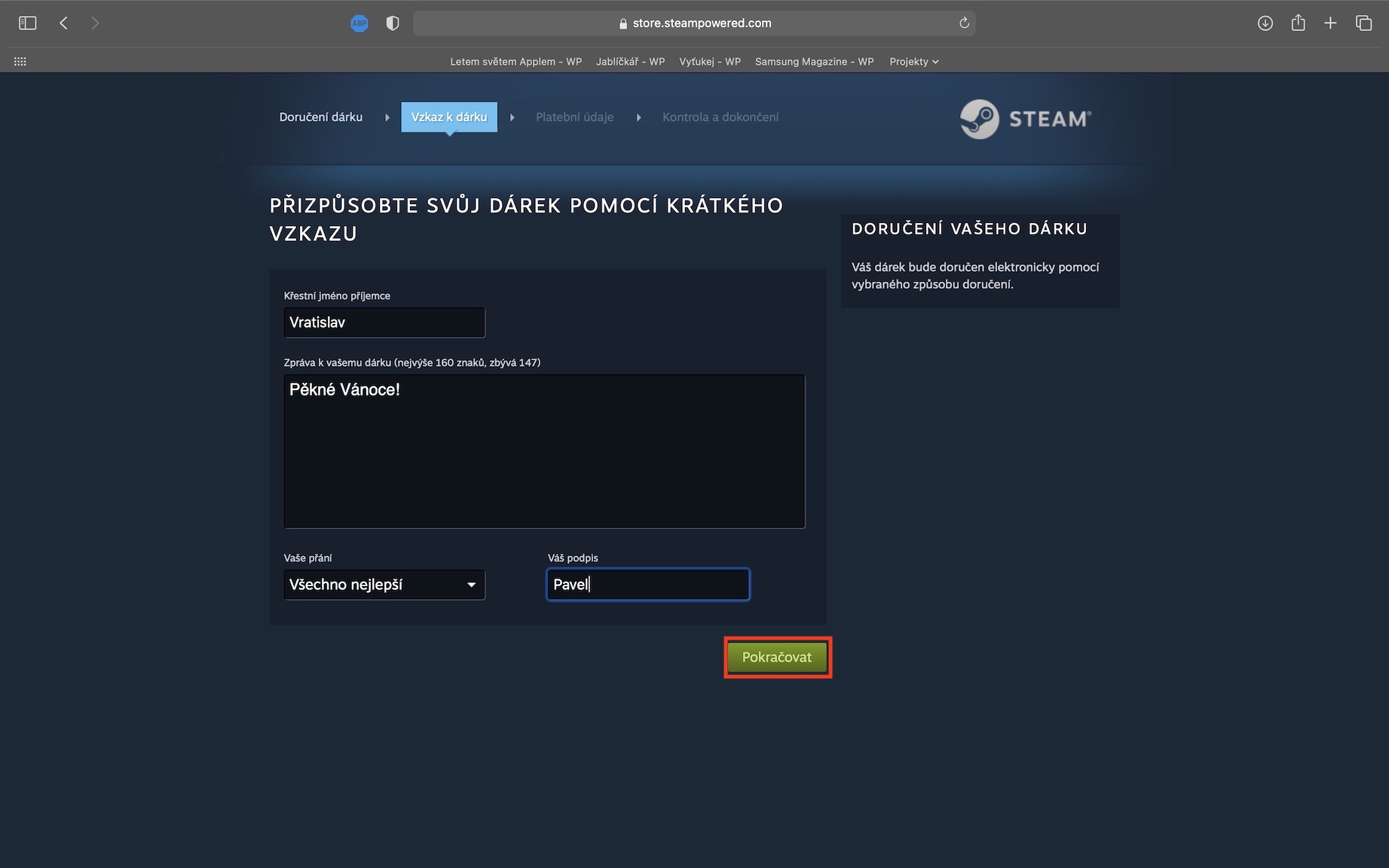Open the Share icon in the toolbar
1389x868 pixels.
[1298, 23]
